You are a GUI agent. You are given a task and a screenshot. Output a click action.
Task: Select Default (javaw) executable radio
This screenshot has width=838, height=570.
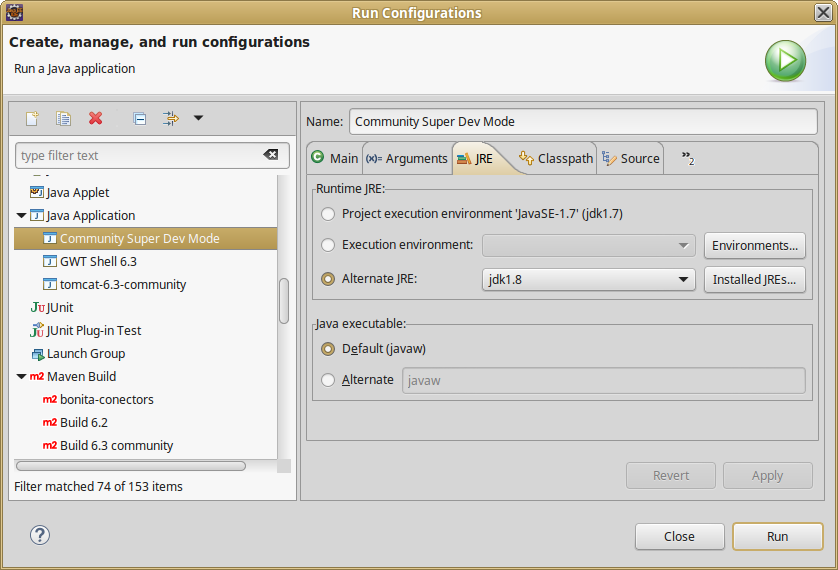point(328,349)
